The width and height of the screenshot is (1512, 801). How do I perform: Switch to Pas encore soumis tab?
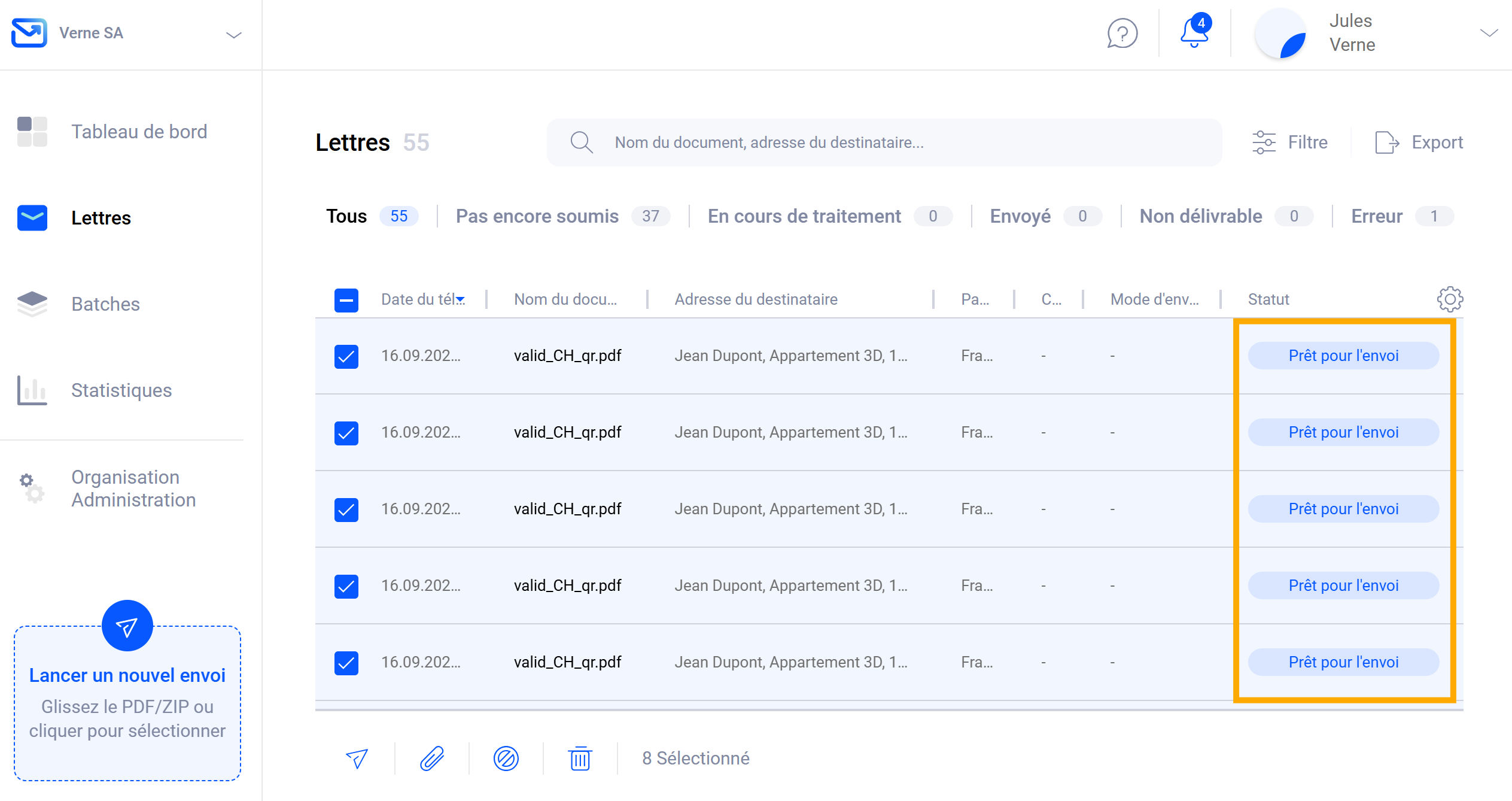[x=537, y=216]
